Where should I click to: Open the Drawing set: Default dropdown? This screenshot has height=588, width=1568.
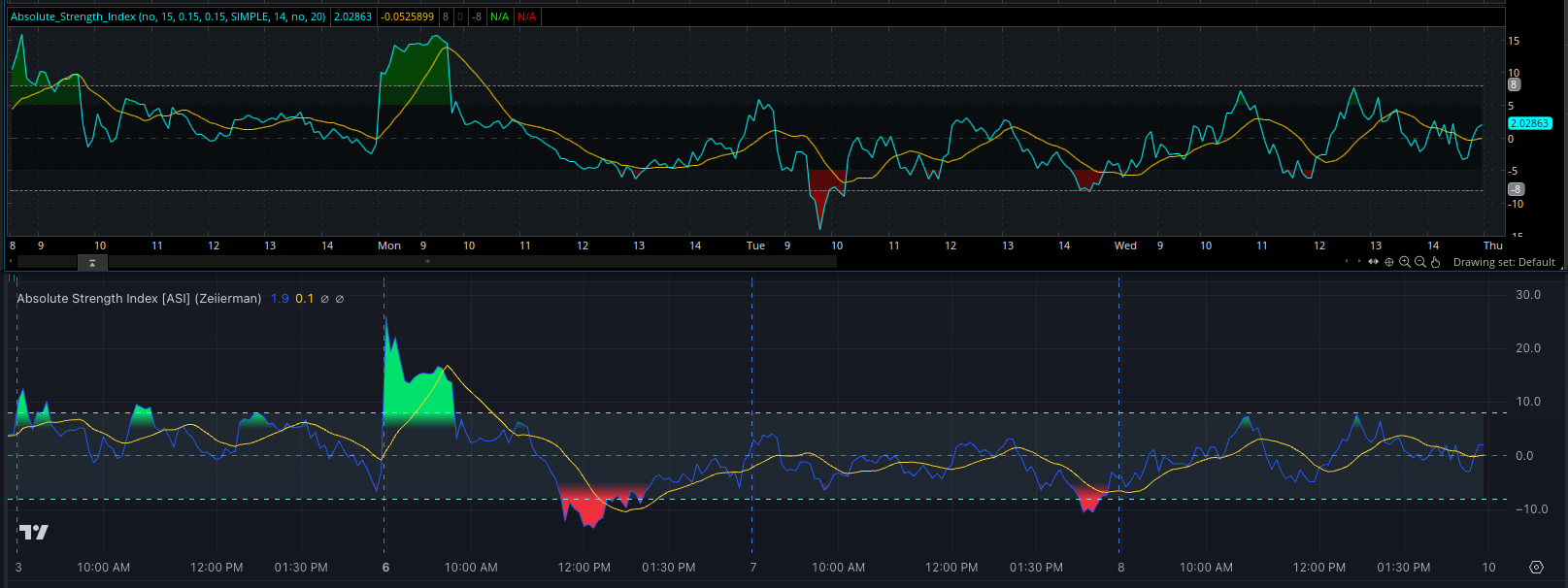click(1504, 262)
